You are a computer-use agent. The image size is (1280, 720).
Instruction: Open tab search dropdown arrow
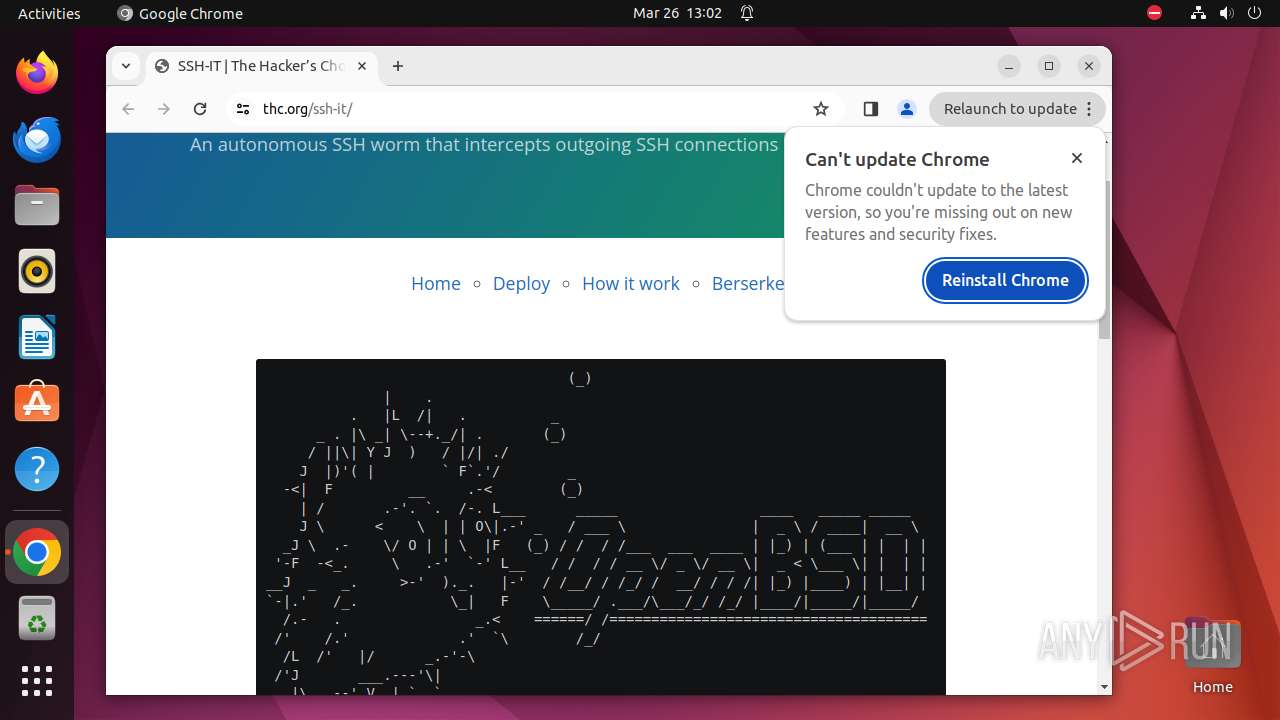[x=126, y=66]
